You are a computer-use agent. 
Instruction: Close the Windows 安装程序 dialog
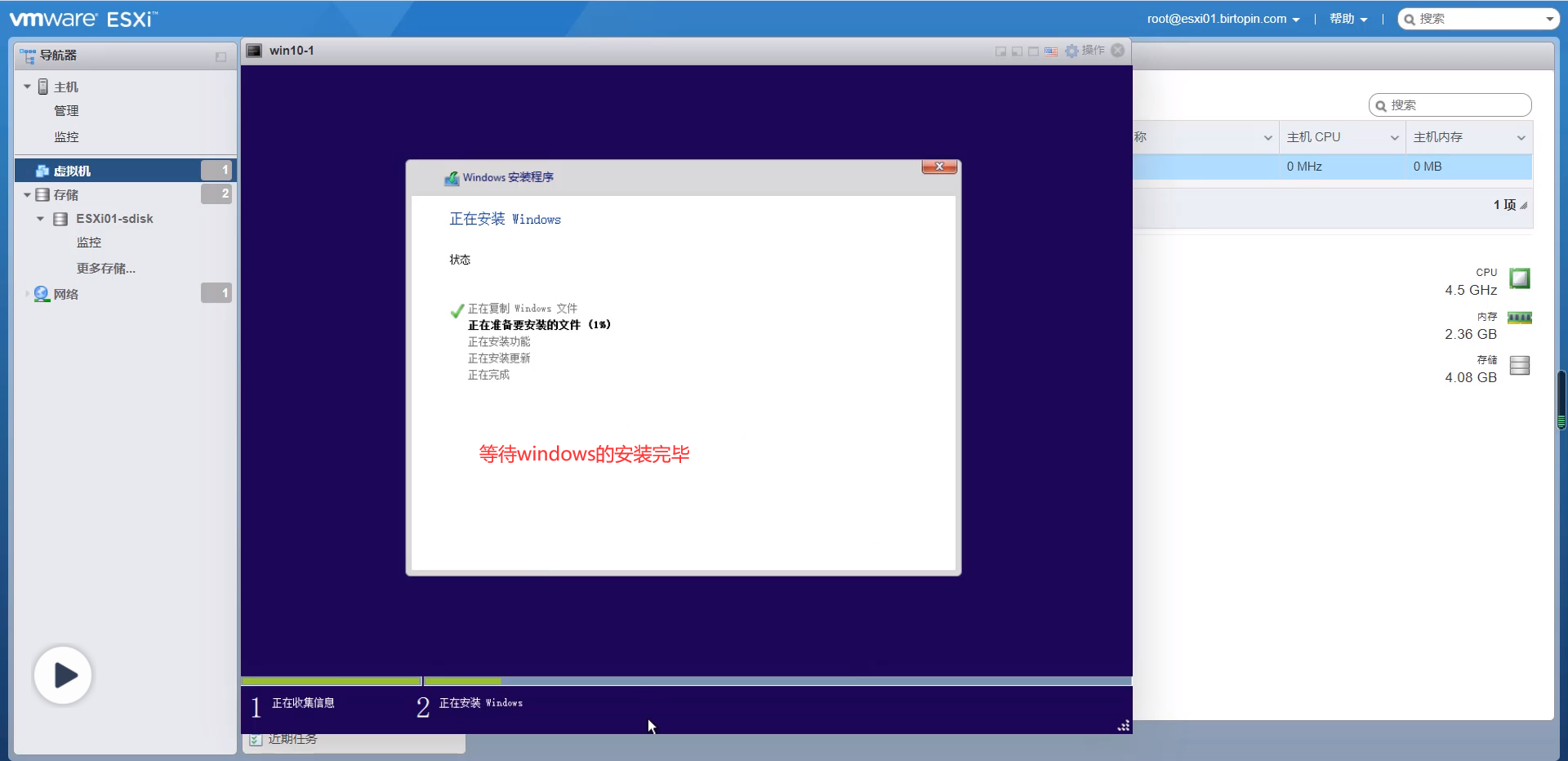coord(939,167)
